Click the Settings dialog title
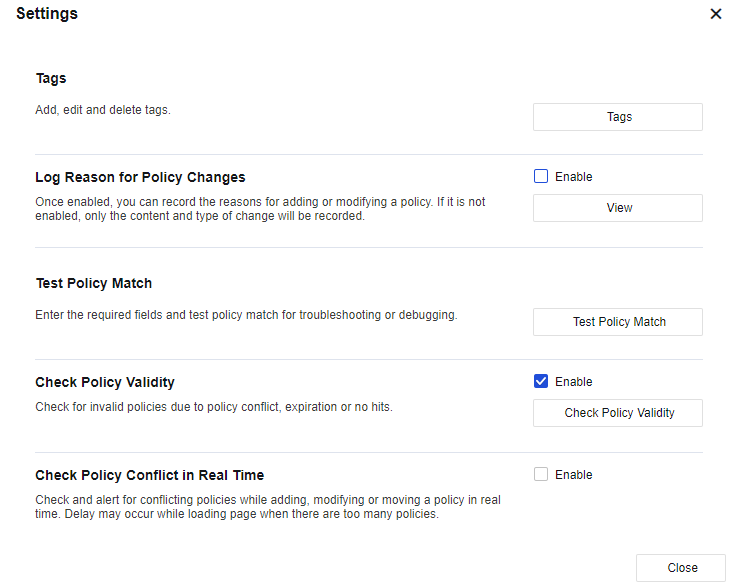This screenshot has width=737, height=586. click(47, 14)
